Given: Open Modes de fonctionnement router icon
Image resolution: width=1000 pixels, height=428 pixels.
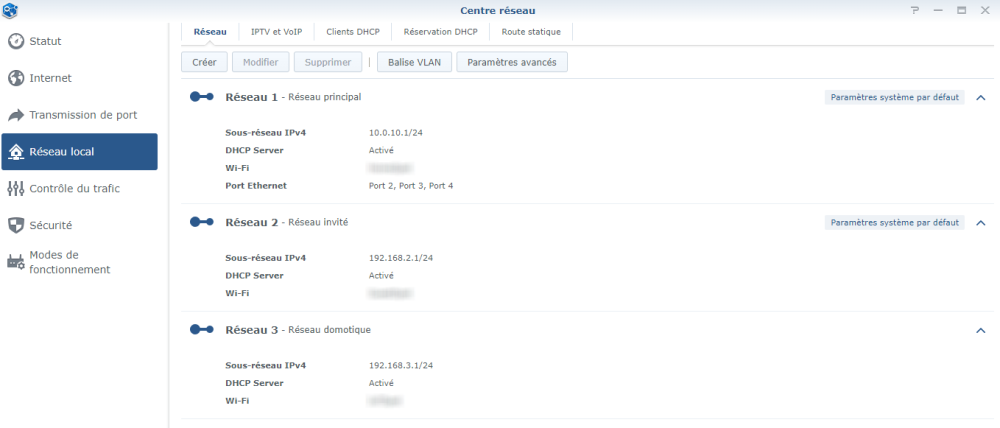Looking at the screenshot, I should tap(16, 262).
